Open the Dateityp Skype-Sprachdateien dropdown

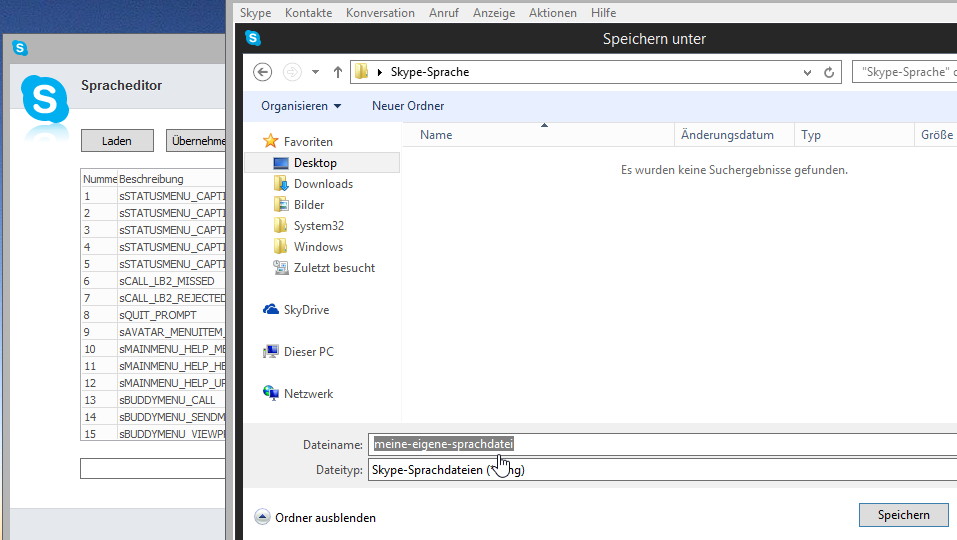(662, 470)
